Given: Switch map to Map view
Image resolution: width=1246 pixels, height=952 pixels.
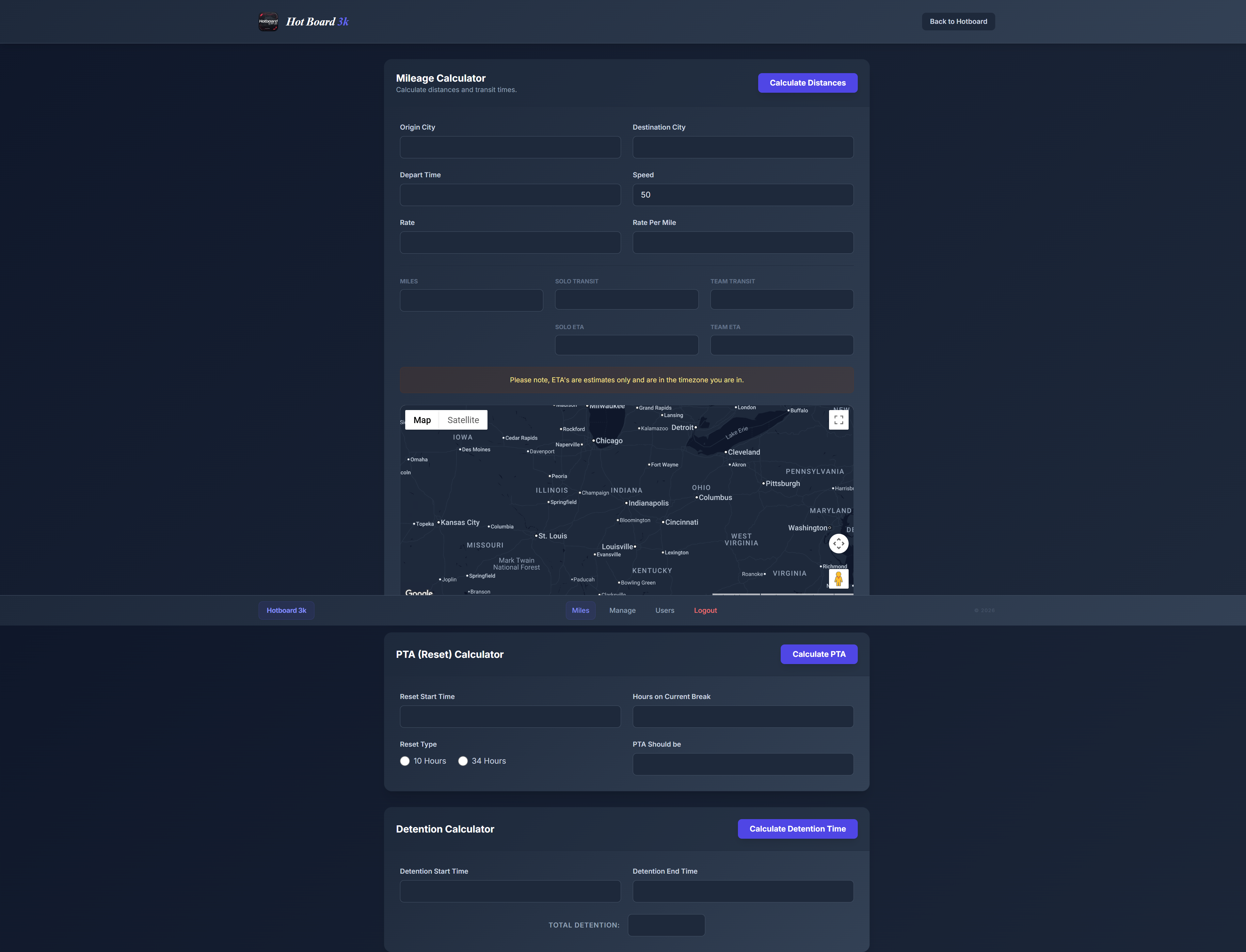Looking at the screenshot, I should click(422, 420).
